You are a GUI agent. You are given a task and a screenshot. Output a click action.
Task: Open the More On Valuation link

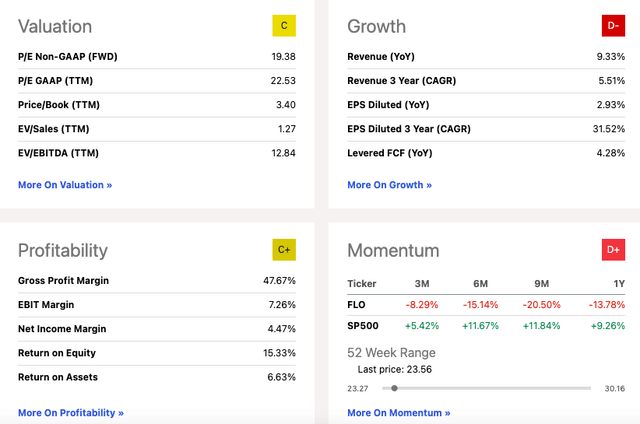pos(65,185)
